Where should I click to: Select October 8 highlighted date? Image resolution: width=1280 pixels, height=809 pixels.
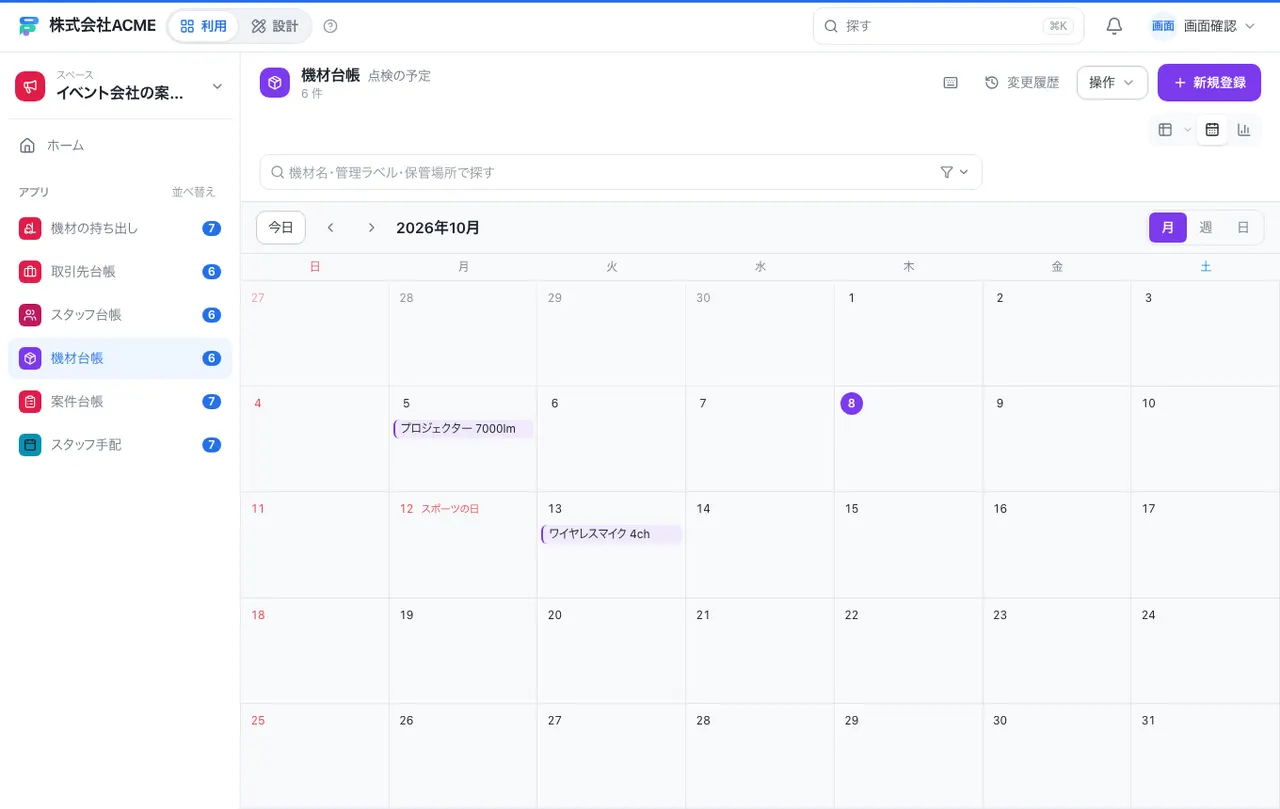pyautogui.click(x=851, y=404)
